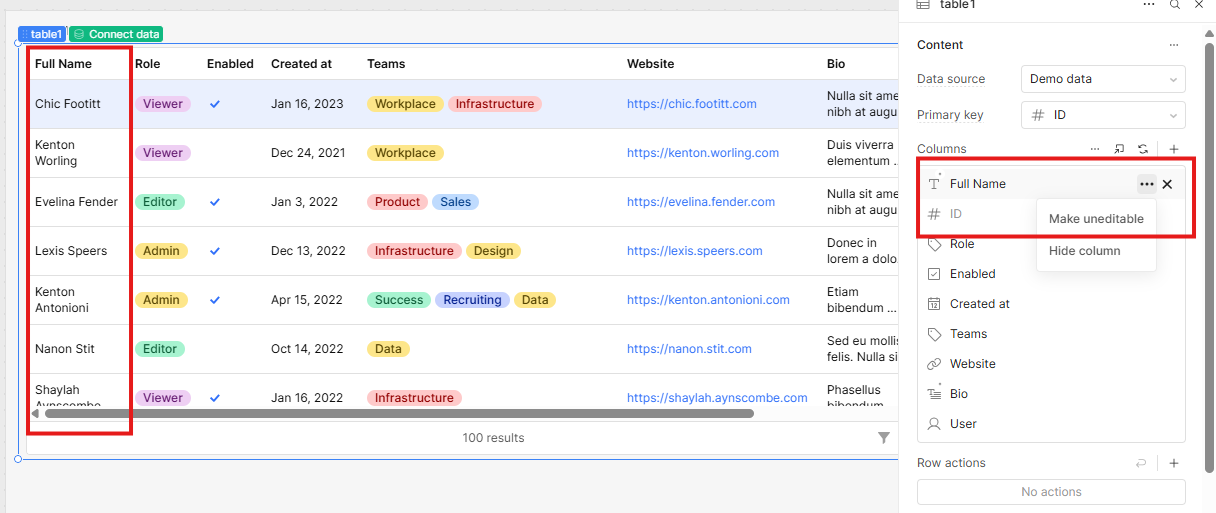Viewport: 1216px width, 513px height.
Task: Click the text icon beside Bio column
Action: pos(934,394)
